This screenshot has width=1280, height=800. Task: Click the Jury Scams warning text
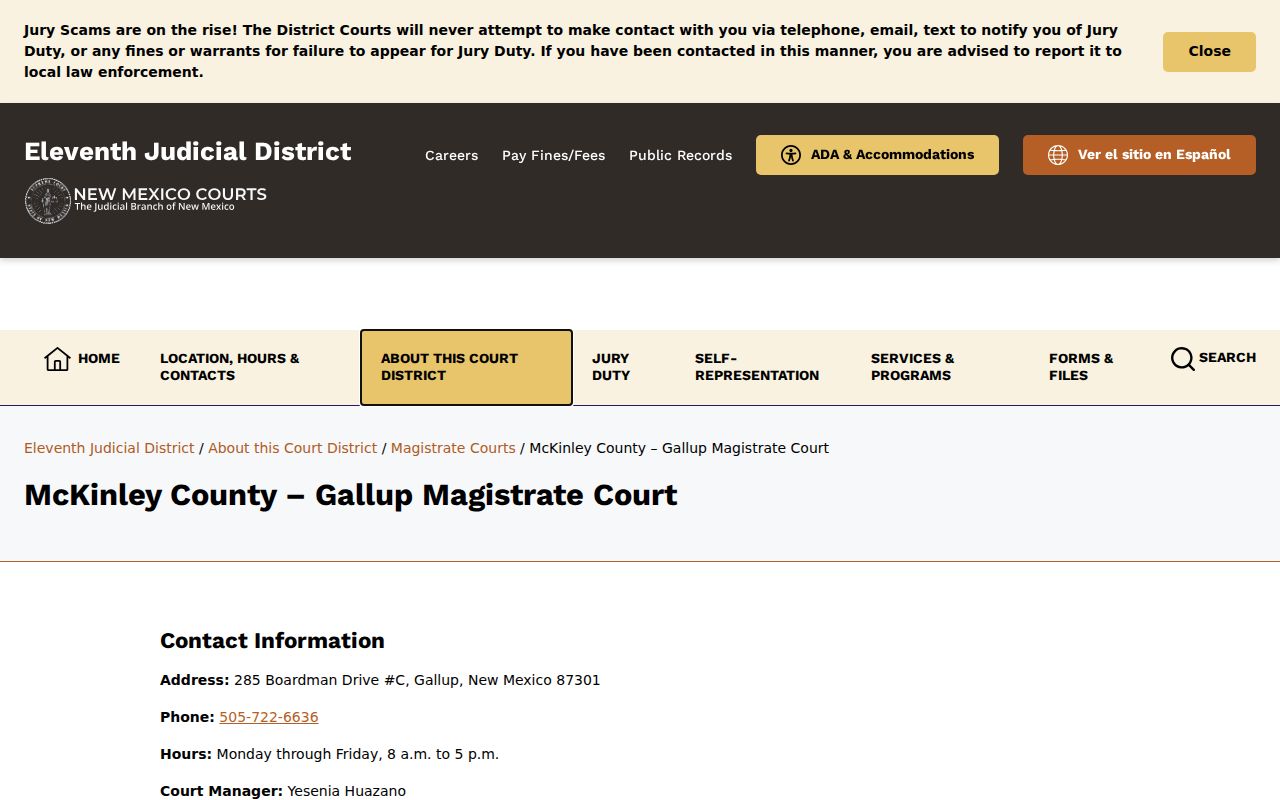(x=573, y=51)
